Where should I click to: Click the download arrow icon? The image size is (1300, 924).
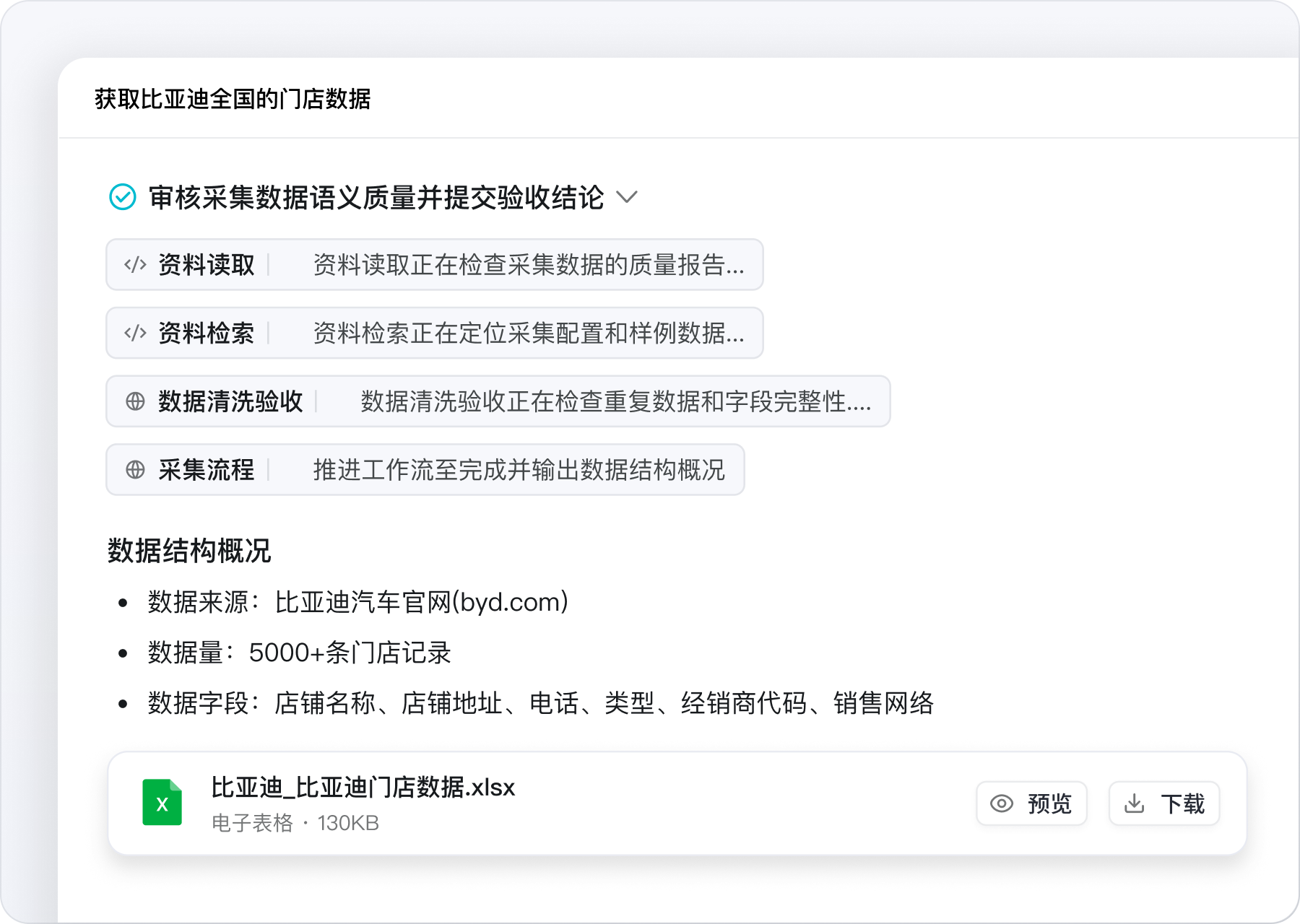click(1135, 803)
